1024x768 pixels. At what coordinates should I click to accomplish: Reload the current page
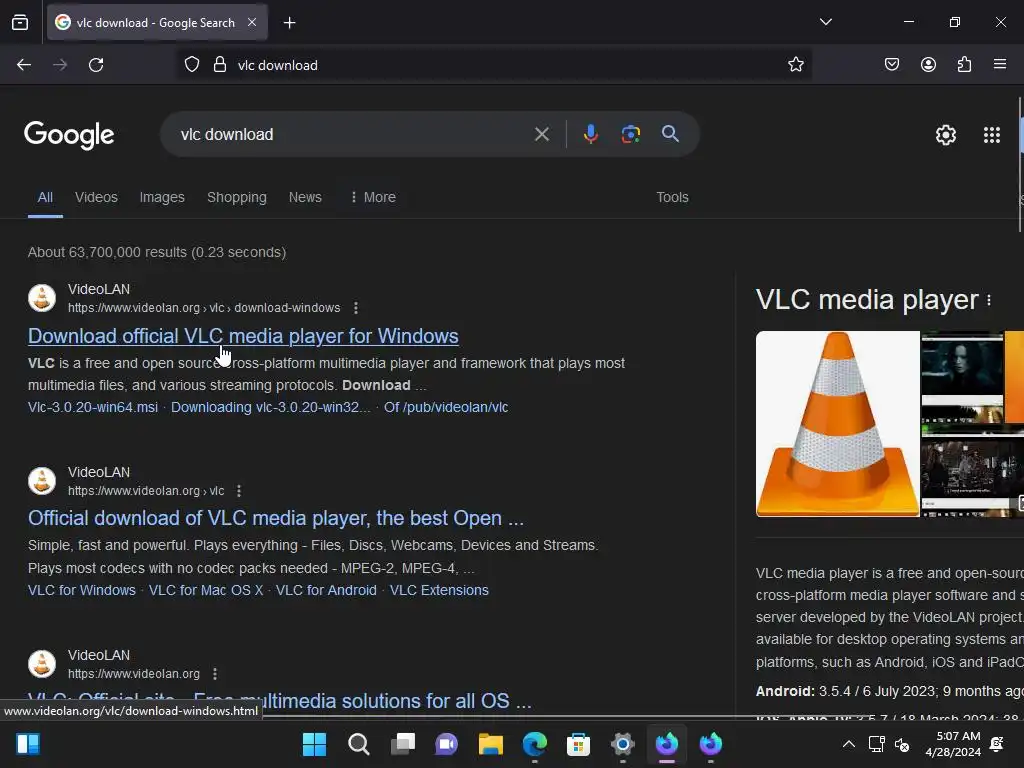(96, 65)
